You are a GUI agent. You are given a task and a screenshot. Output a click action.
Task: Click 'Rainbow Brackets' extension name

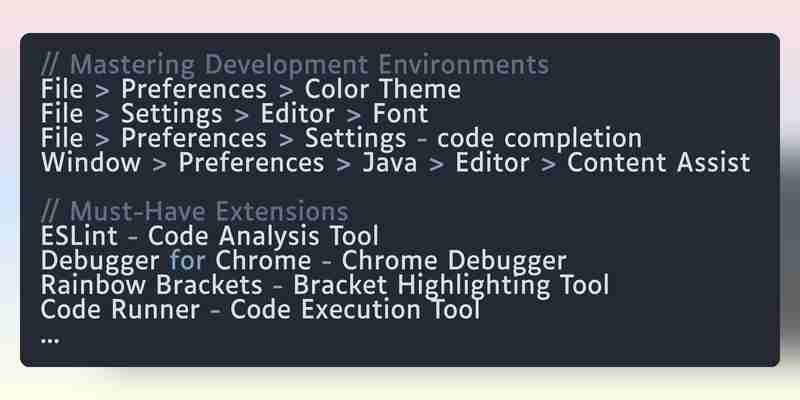click(152, 285)
